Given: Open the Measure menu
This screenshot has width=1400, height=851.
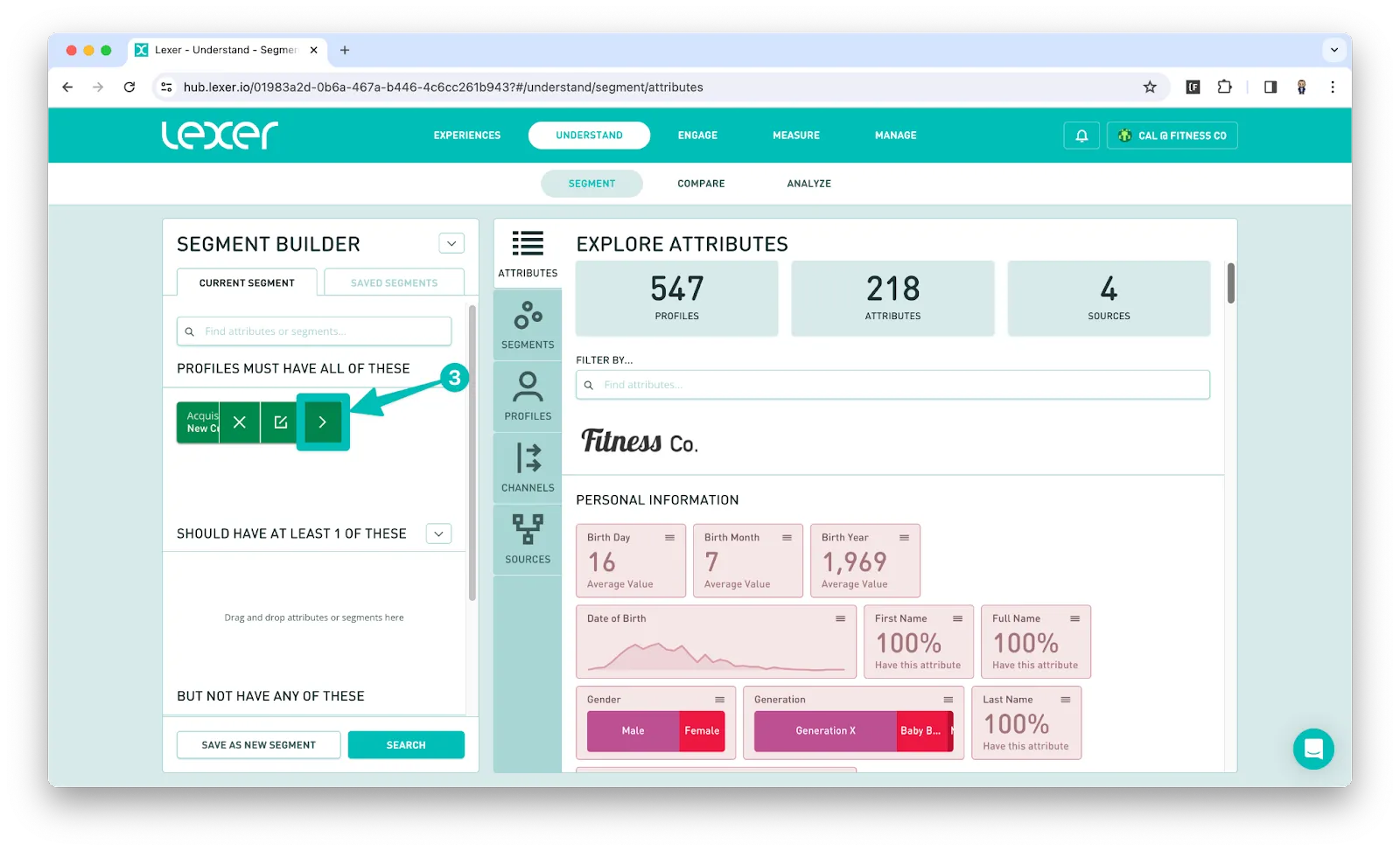Looking at the screenshot, I should pos(796,136).
